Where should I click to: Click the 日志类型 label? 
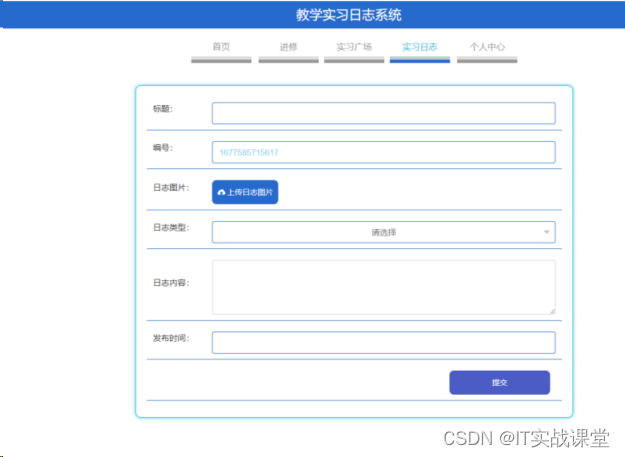point(171,228)
